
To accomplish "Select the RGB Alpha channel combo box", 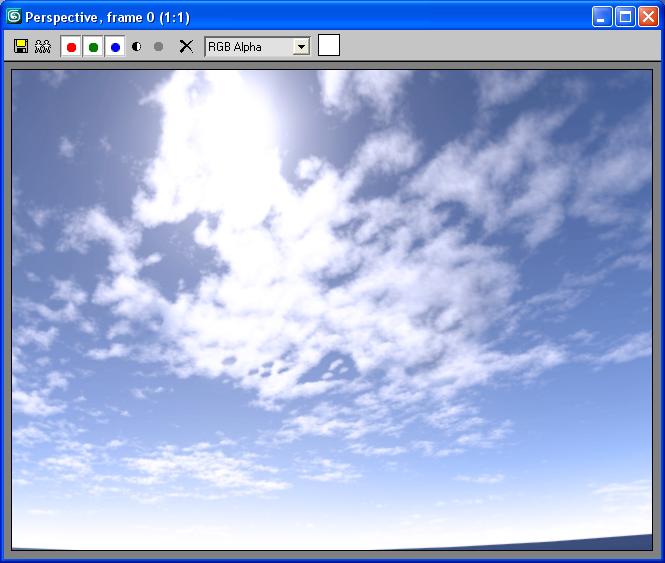I will [248, 47].
